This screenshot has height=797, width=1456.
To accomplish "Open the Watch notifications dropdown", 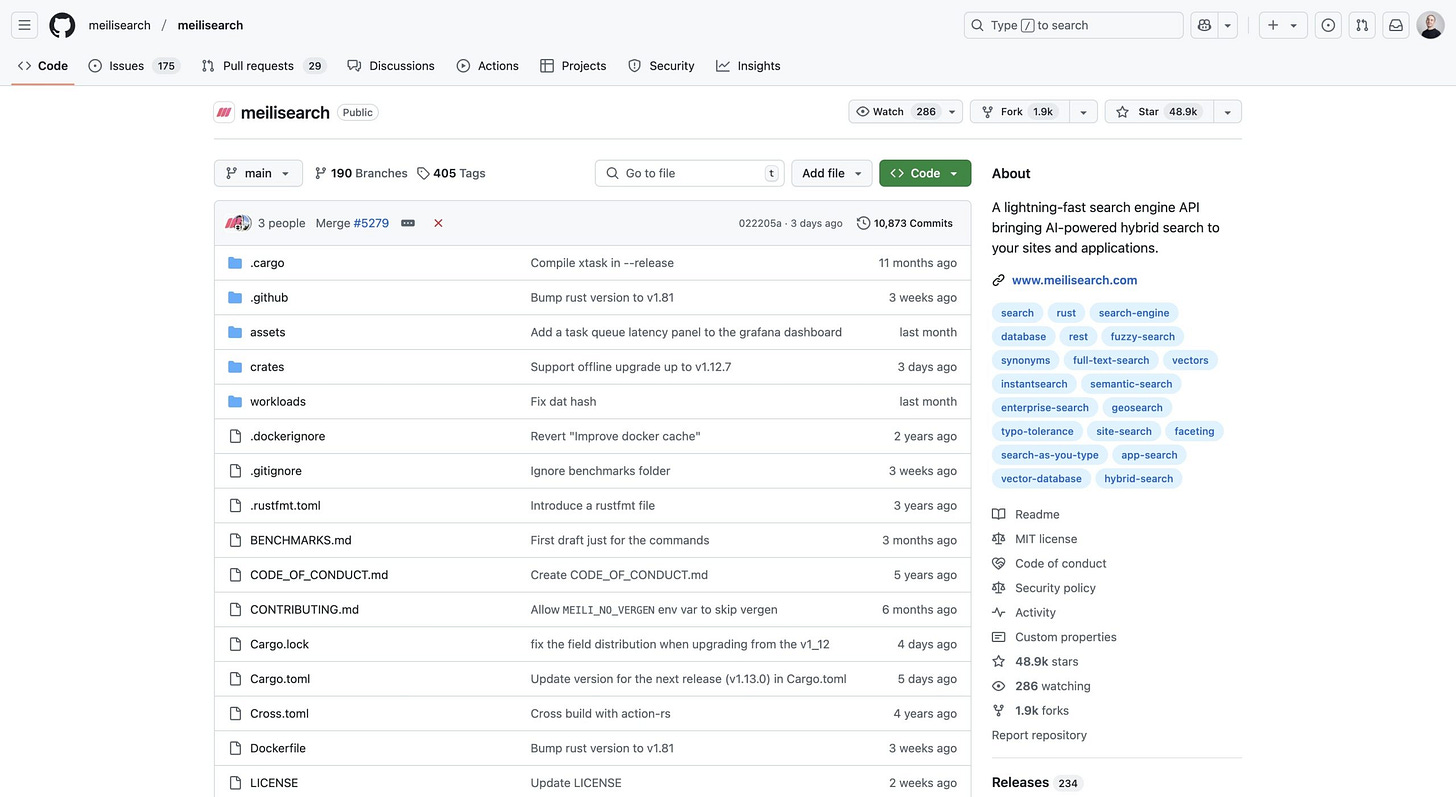I will [905, 112].
